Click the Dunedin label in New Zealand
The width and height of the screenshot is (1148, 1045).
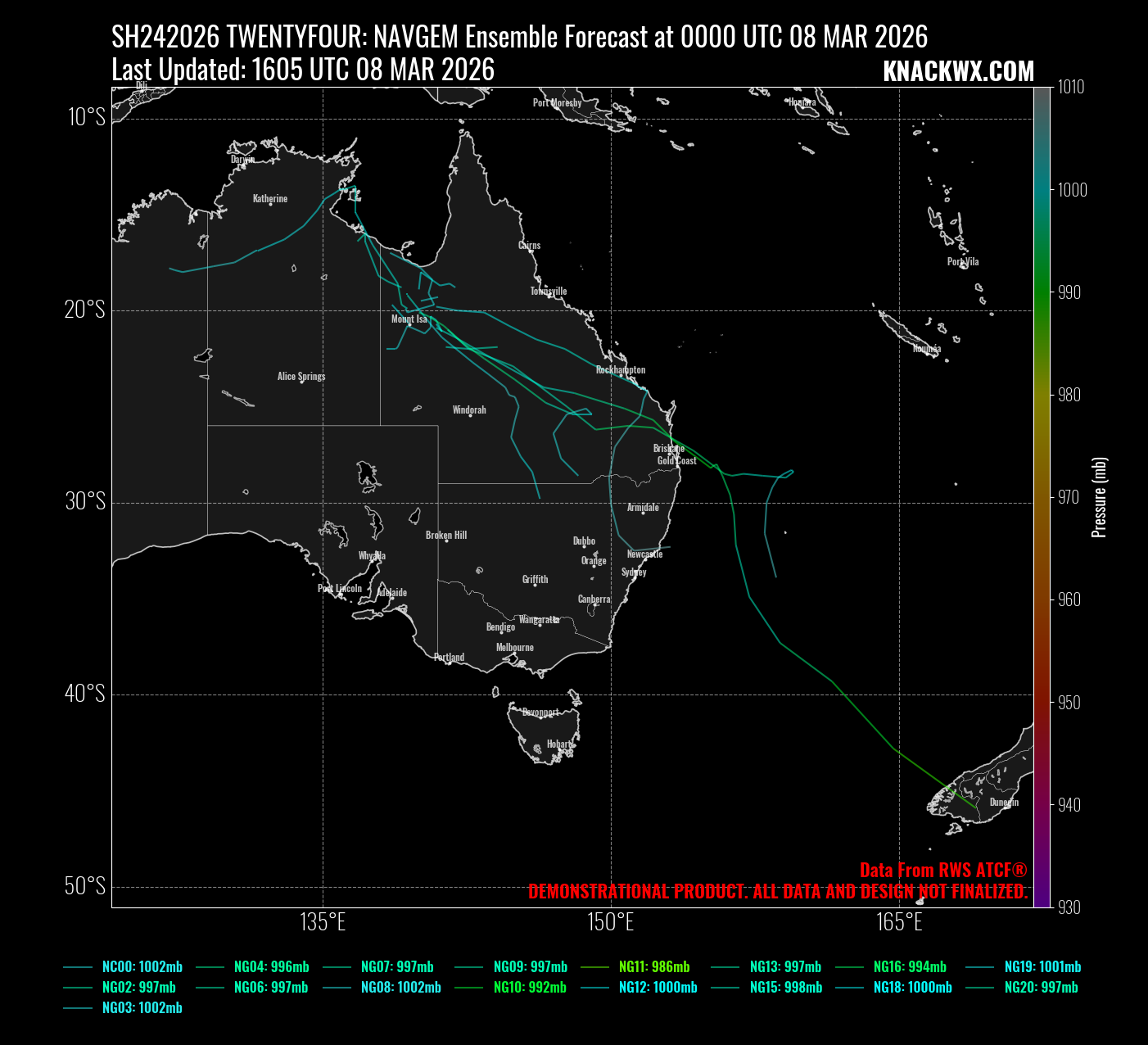pos(1003,802)
